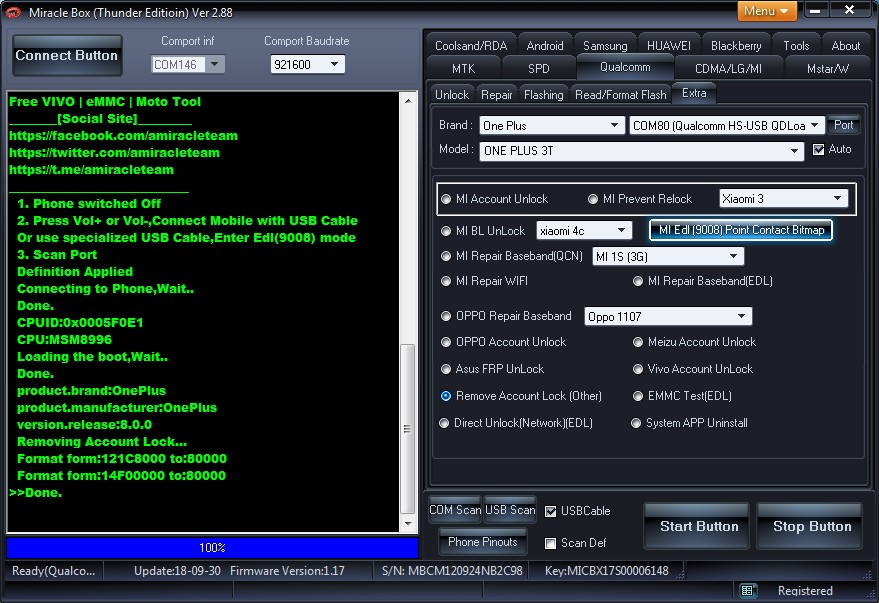Switch to the Android tab
Viewport: 879px width, 603px height.
[545, 46]
